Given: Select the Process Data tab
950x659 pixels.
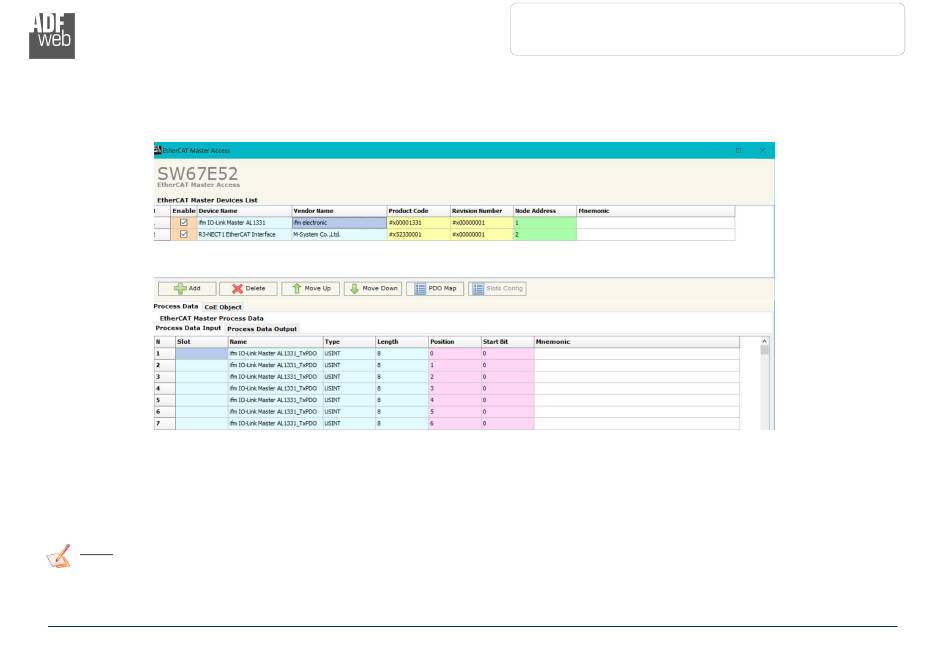Looking at the screenshot, I should tap(176, 306).
